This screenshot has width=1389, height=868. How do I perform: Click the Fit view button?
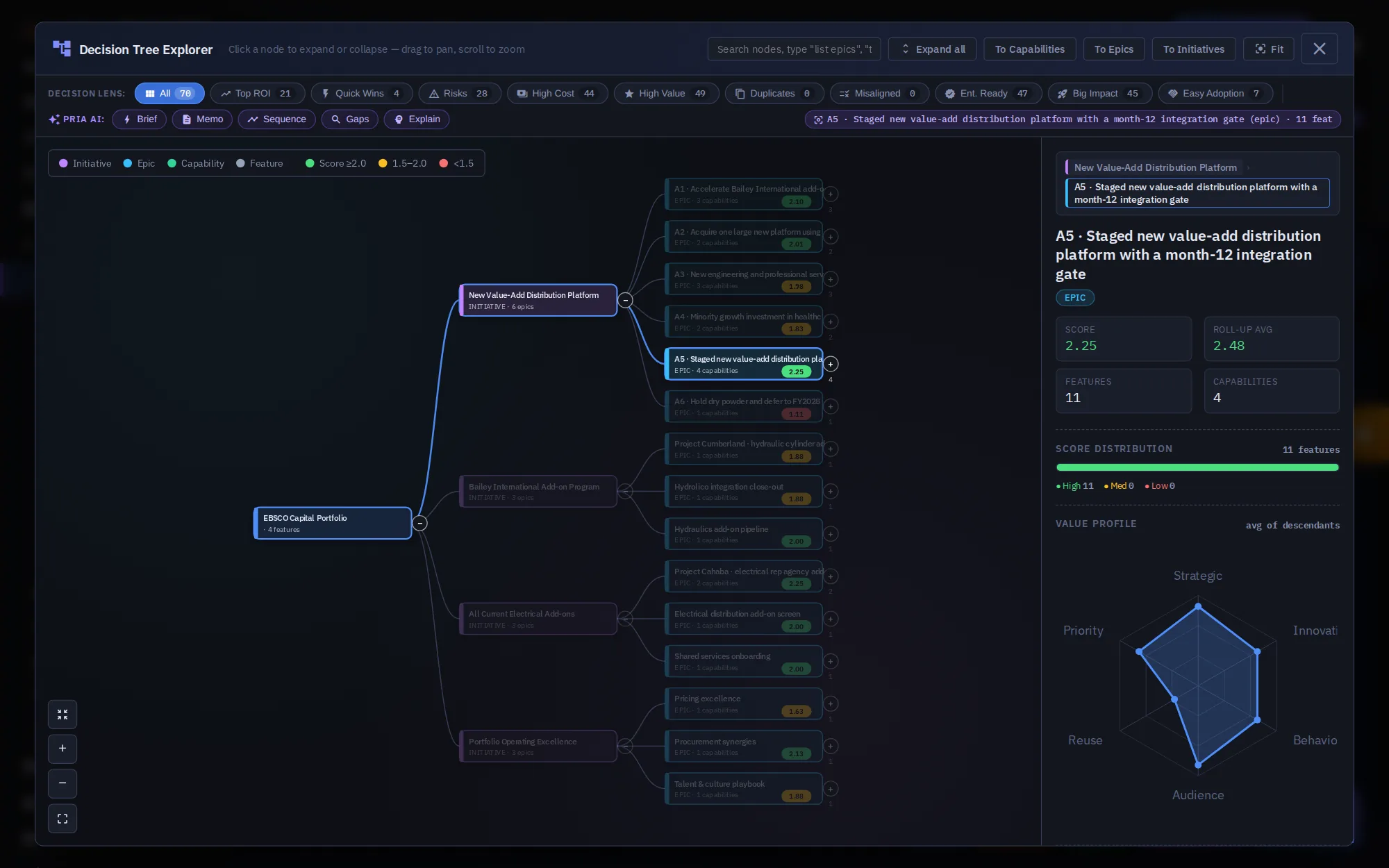click(x=1269, y=49)
